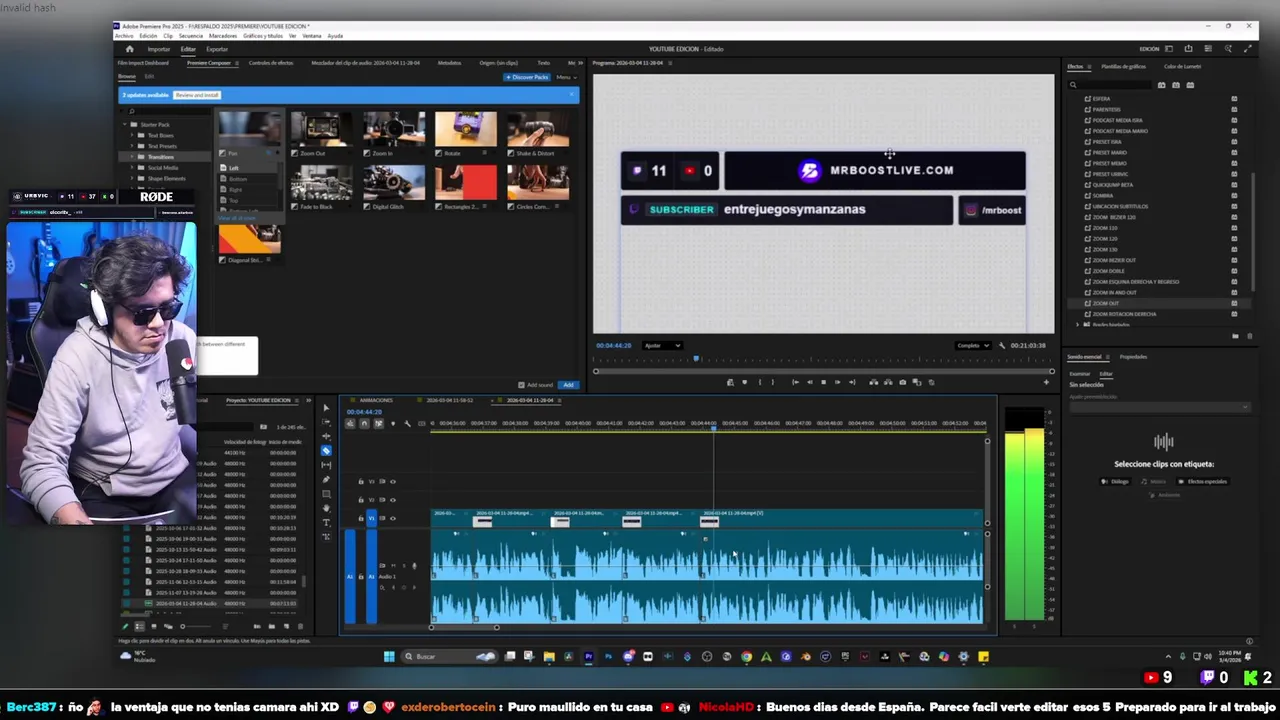The image size is (1280, 720).
Task: Open the ANIMACIONES sequence tab
Action: coord(376,400)
